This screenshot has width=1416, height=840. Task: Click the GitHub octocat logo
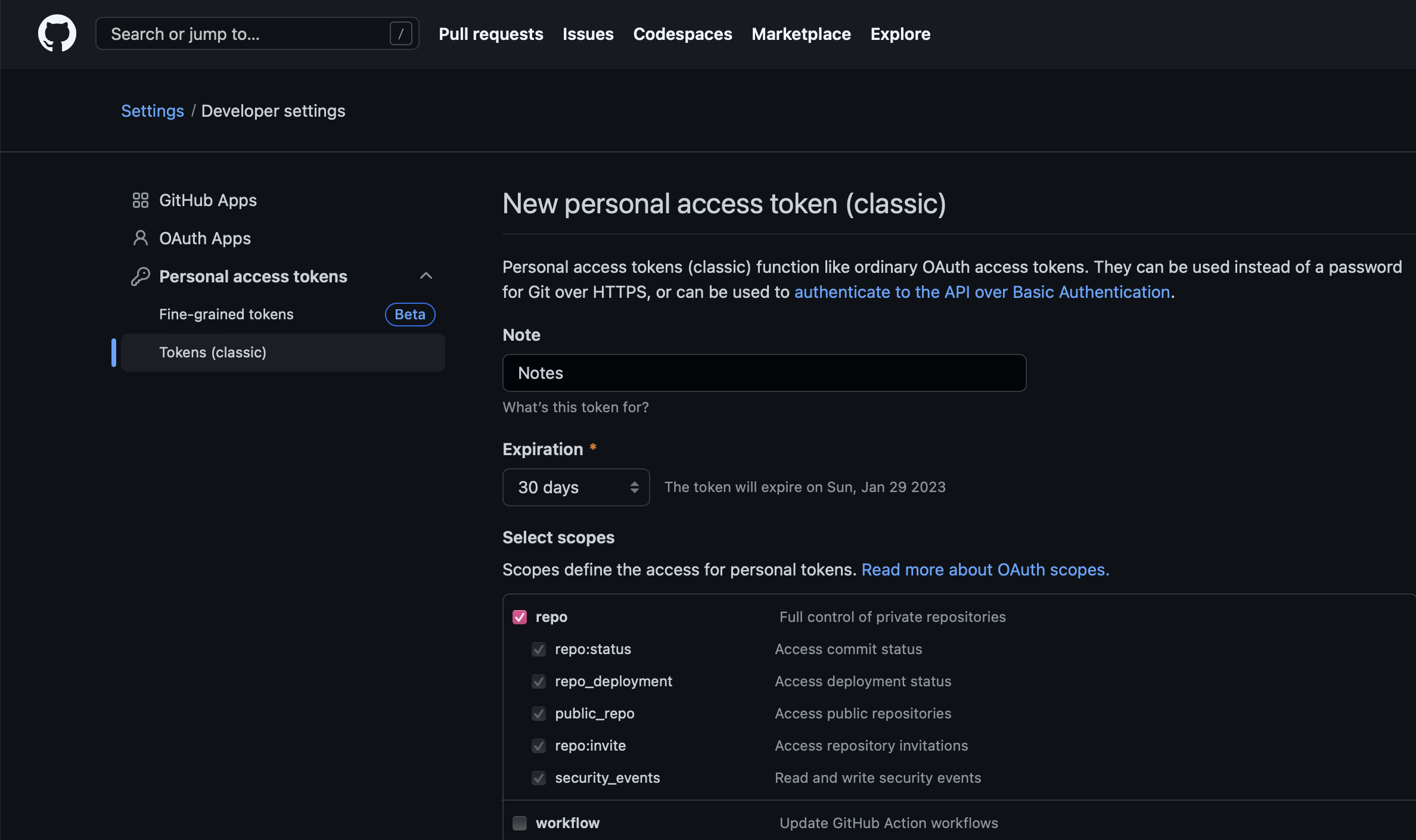click(57, 33)
